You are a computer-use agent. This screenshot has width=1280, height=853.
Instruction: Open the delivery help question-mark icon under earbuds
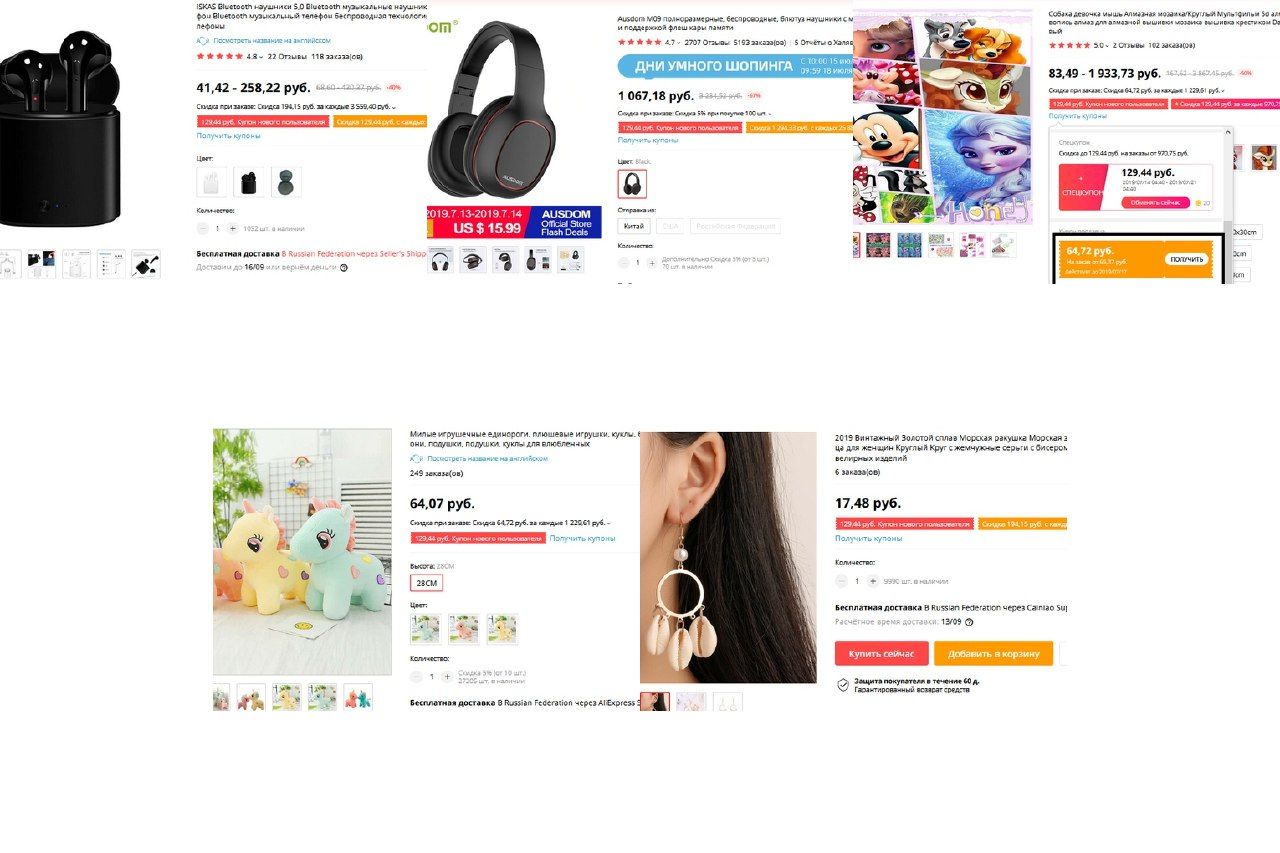[344, 267]
